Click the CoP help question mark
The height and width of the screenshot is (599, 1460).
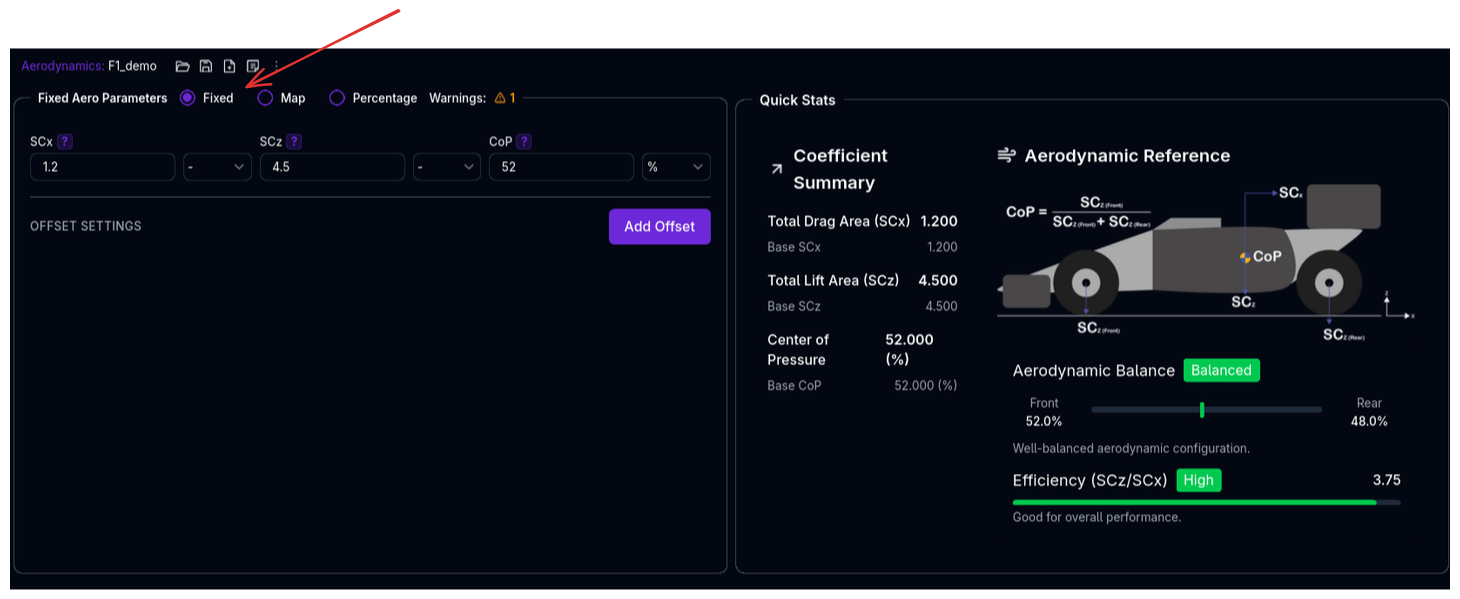[x=524, y=142]
